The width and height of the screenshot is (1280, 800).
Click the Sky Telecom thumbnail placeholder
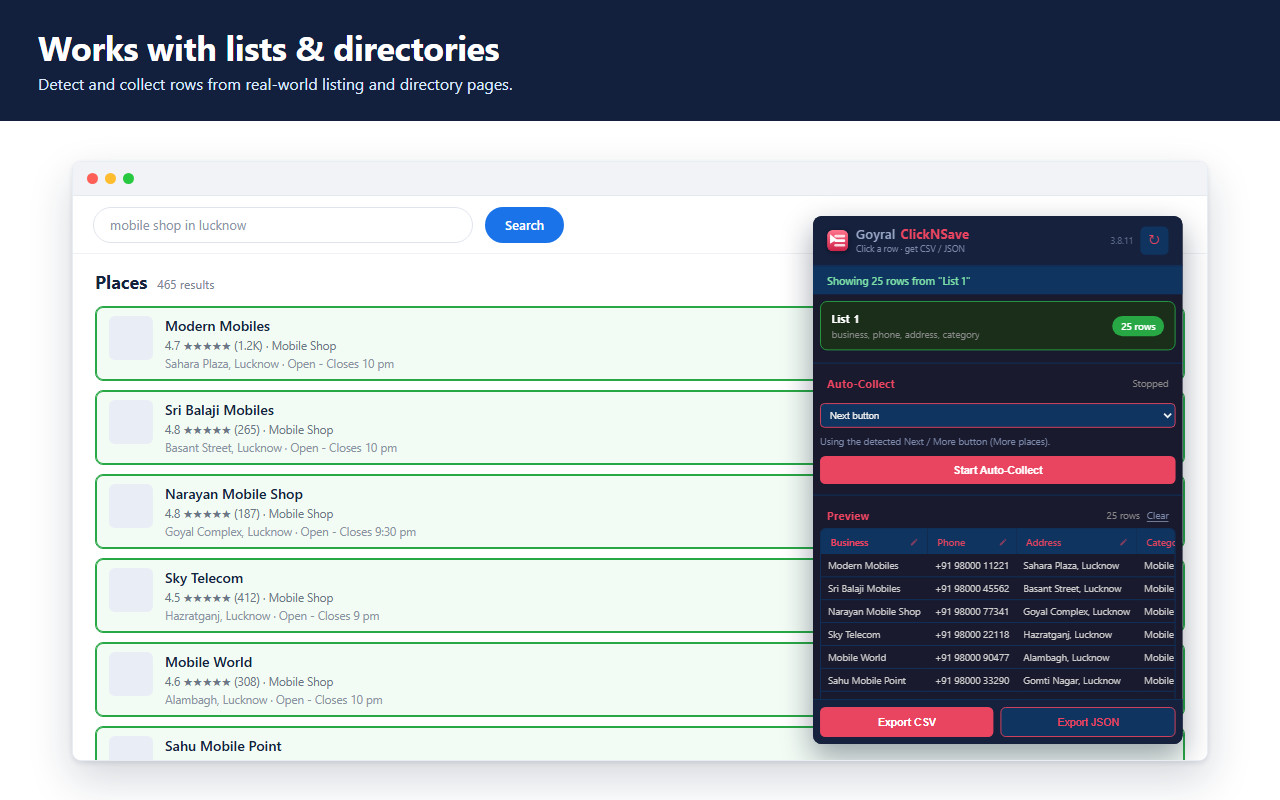click(x=131, y=590)
